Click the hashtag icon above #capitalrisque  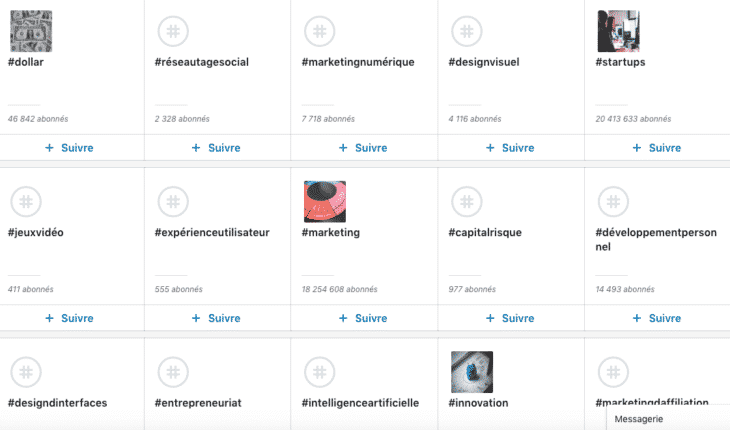point(468,201)
